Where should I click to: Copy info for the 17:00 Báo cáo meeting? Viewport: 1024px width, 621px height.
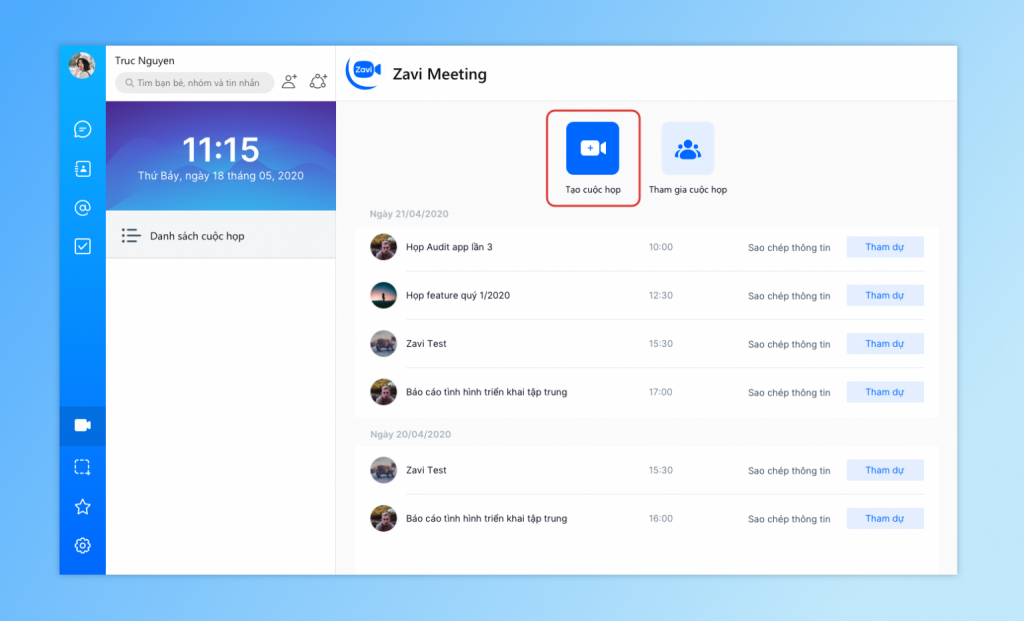(789, 393)
